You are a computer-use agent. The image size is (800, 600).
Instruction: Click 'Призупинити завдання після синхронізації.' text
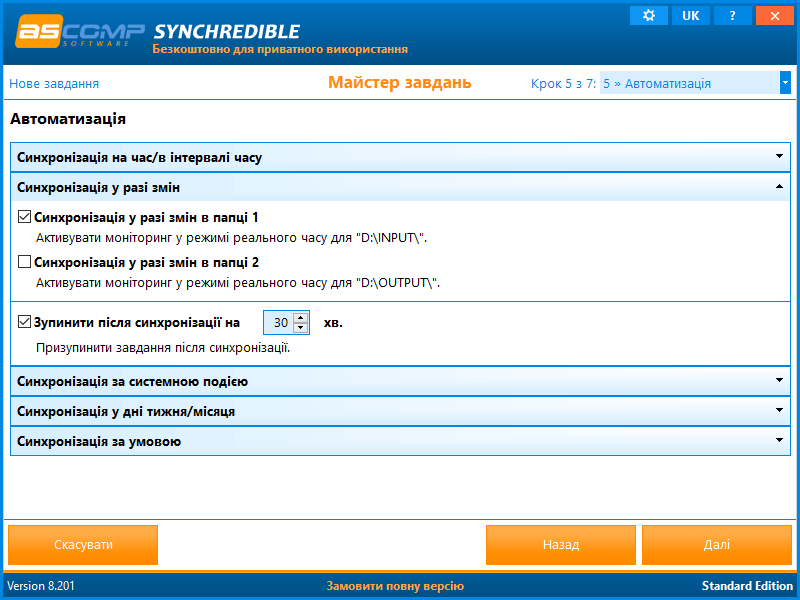[163, 348]
